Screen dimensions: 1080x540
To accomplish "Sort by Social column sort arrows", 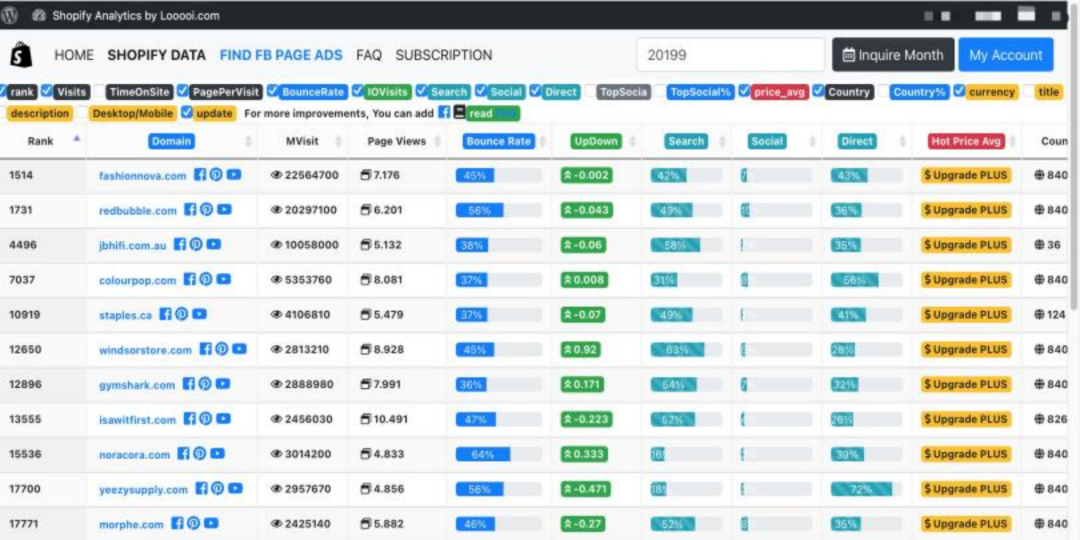I will (x=812, y=141).
